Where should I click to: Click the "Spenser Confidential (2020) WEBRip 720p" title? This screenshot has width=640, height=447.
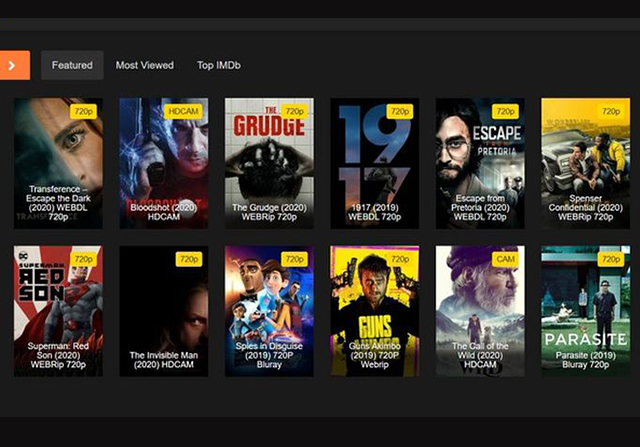(x=586, y=208)
